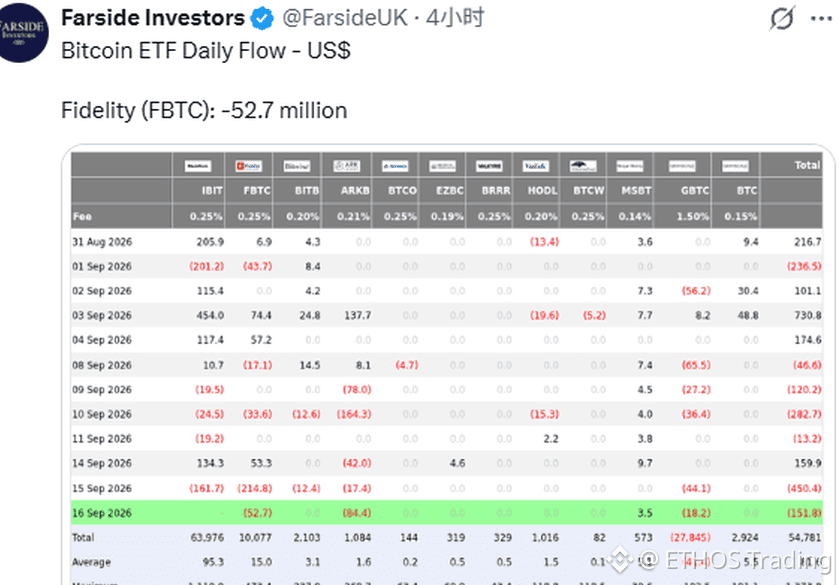Viewport: 840px width, 585px height.
Task: Click the Fee row label
Action: point(82,216)
